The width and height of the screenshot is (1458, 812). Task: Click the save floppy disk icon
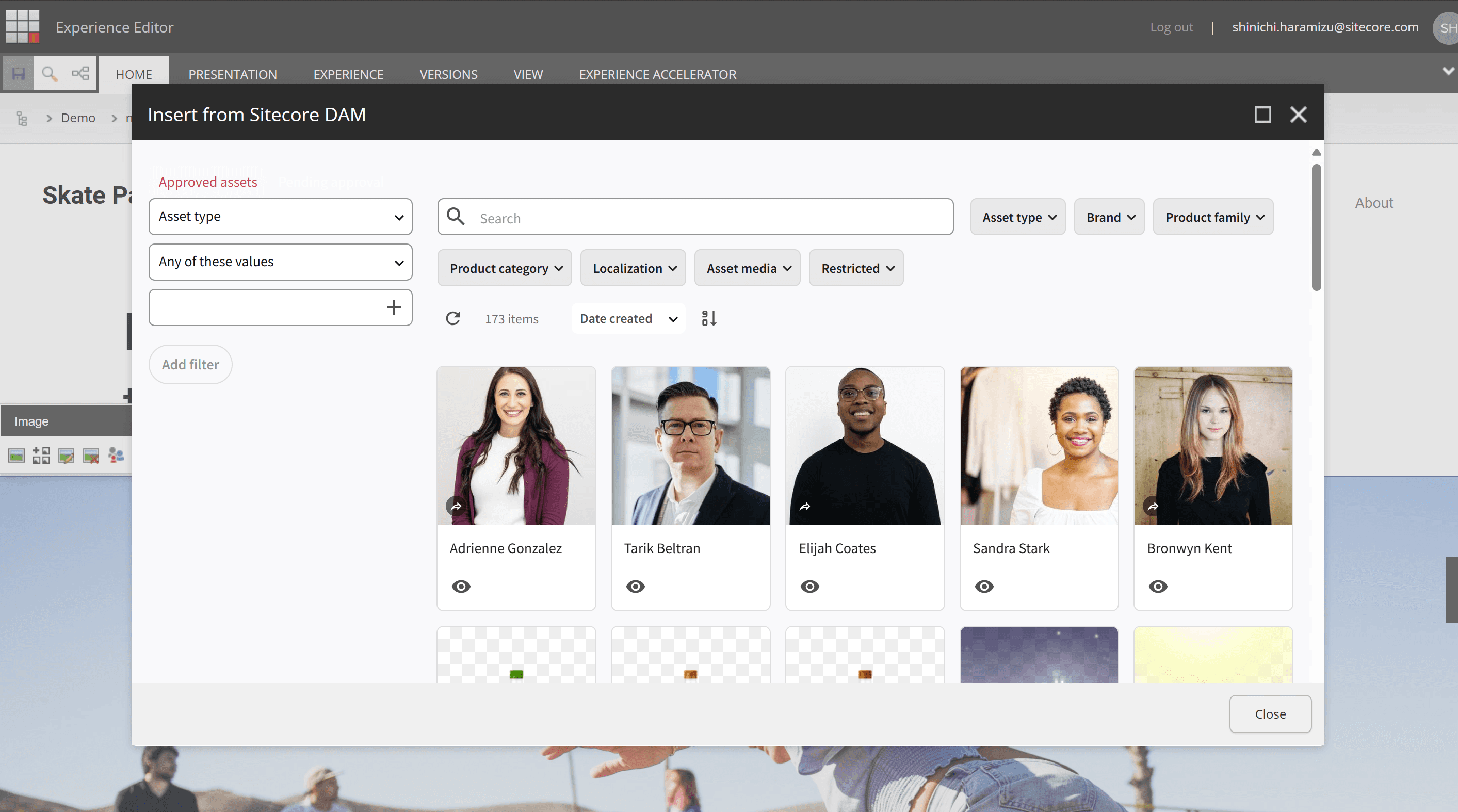click(18, 74)
